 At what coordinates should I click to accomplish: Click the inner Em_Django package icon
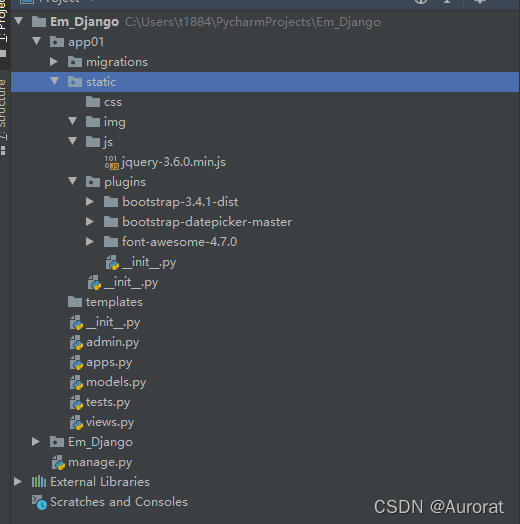tap(57, 442)
